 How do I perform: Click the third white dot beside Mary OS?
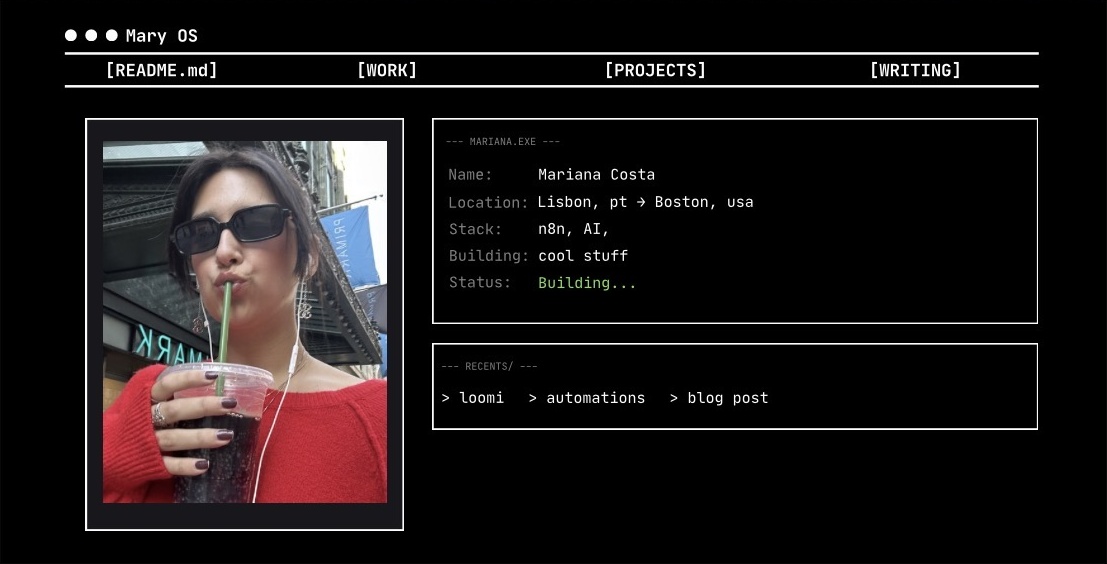112,35
